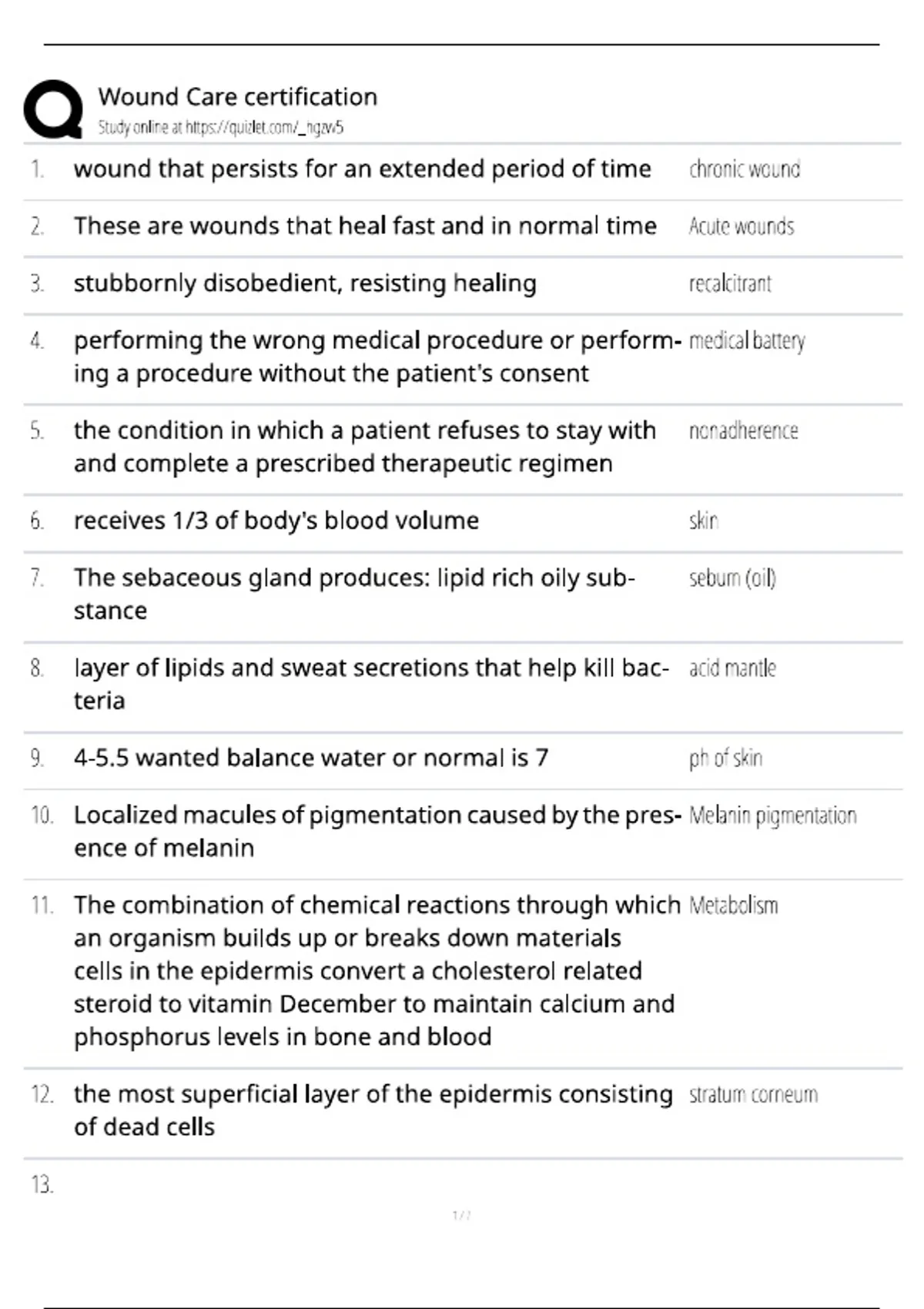This screenshot has width=924, height=1309.
Task: Click the 'nonadherence' answer term
Action: [743, 430]
